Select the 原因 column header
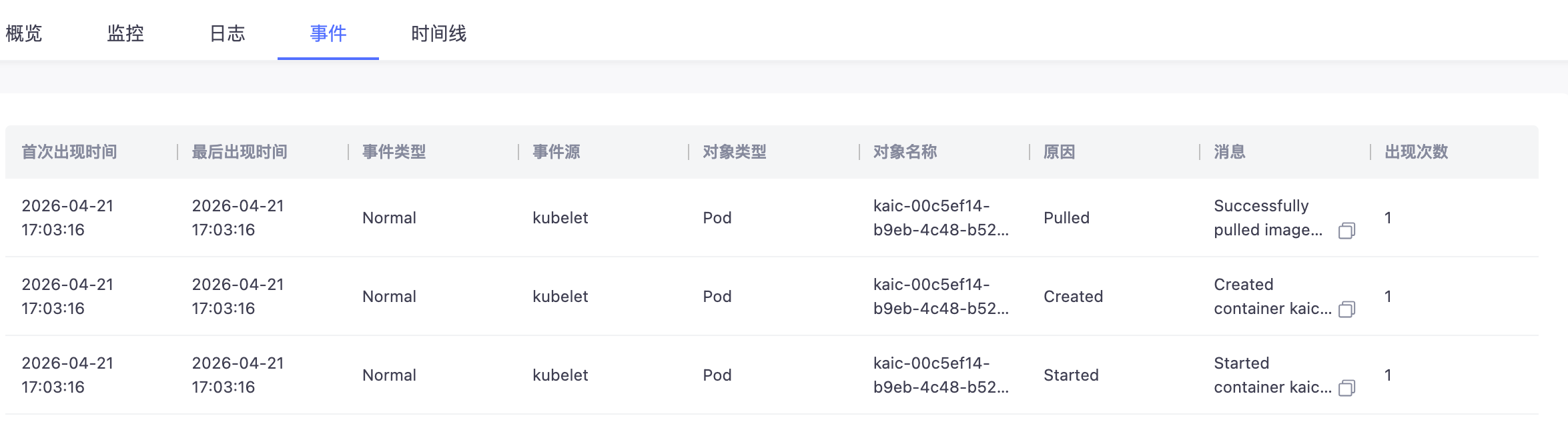 (x=1060, y=152)
